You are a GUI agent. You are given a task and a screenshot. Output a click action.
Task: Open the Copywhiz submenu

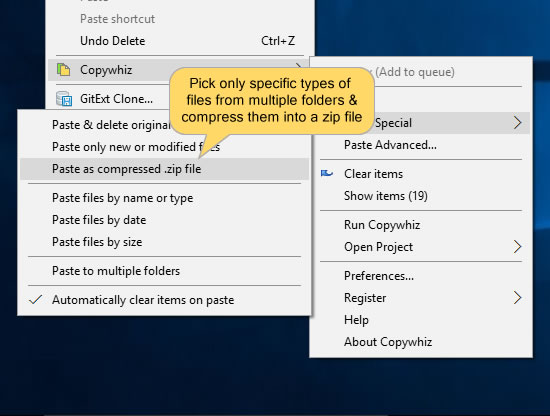coord(180,70)
